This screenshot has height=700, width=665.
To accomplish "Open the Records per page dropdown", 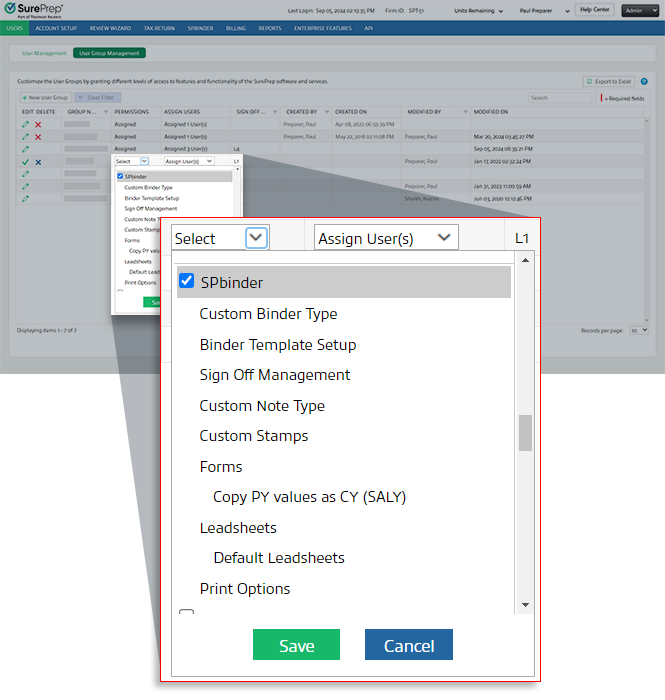I will point(640,330).
